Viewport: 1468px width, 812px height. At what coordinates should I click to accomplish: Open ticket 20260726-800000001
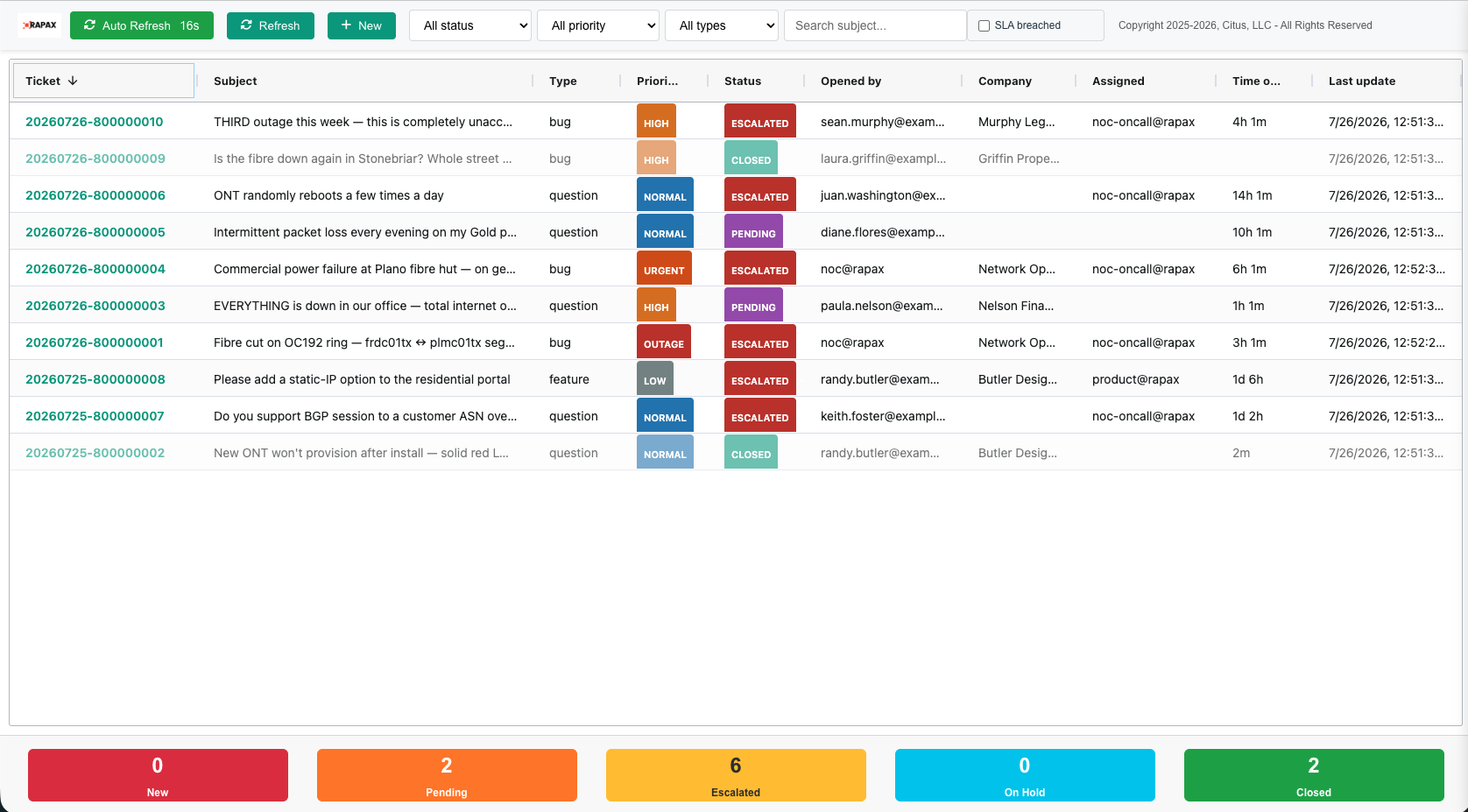pyautogui.click(x=95, y=342)
